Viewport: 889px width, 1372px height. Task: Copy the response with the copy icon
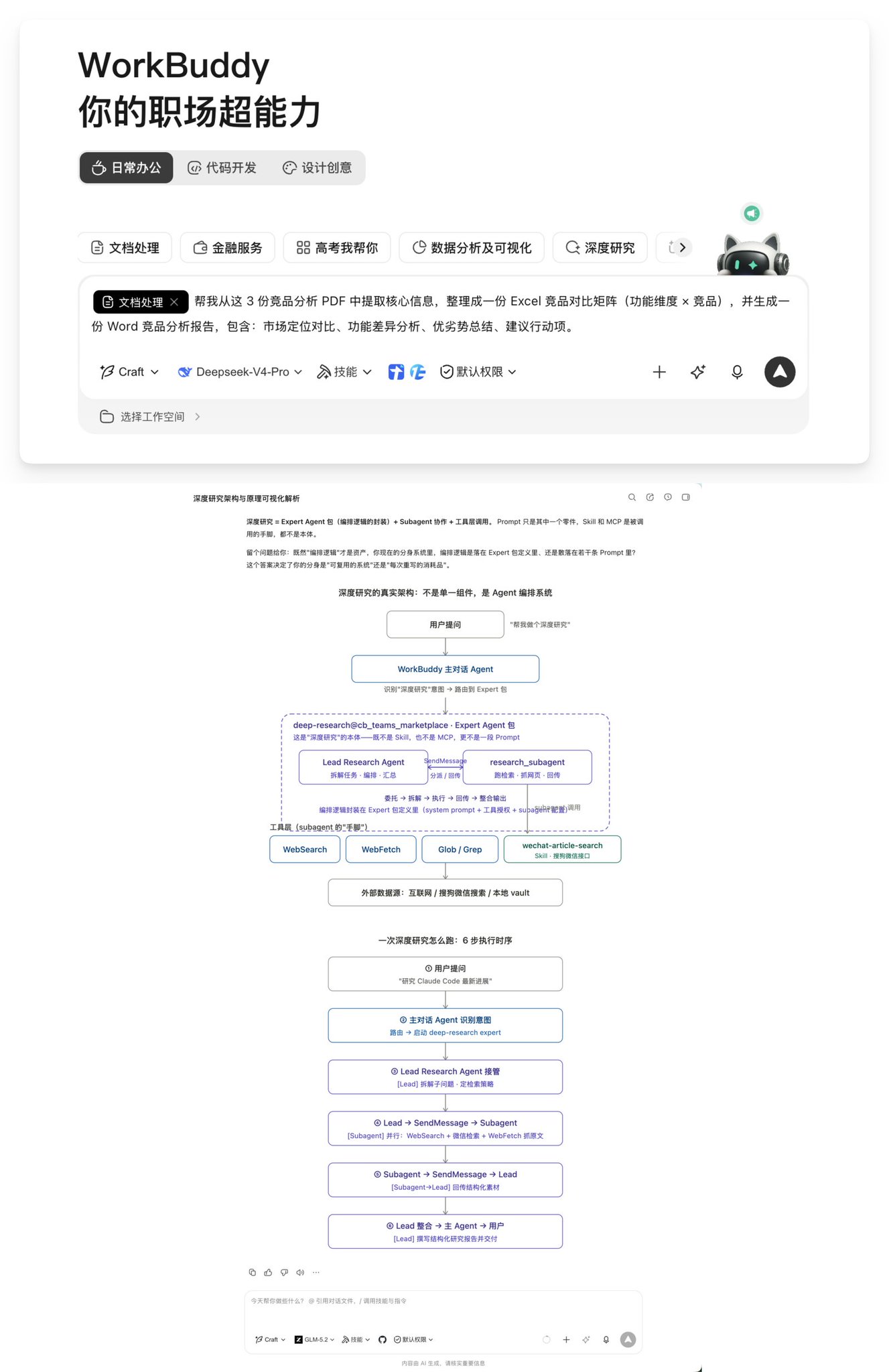(x=252, y=1272)
